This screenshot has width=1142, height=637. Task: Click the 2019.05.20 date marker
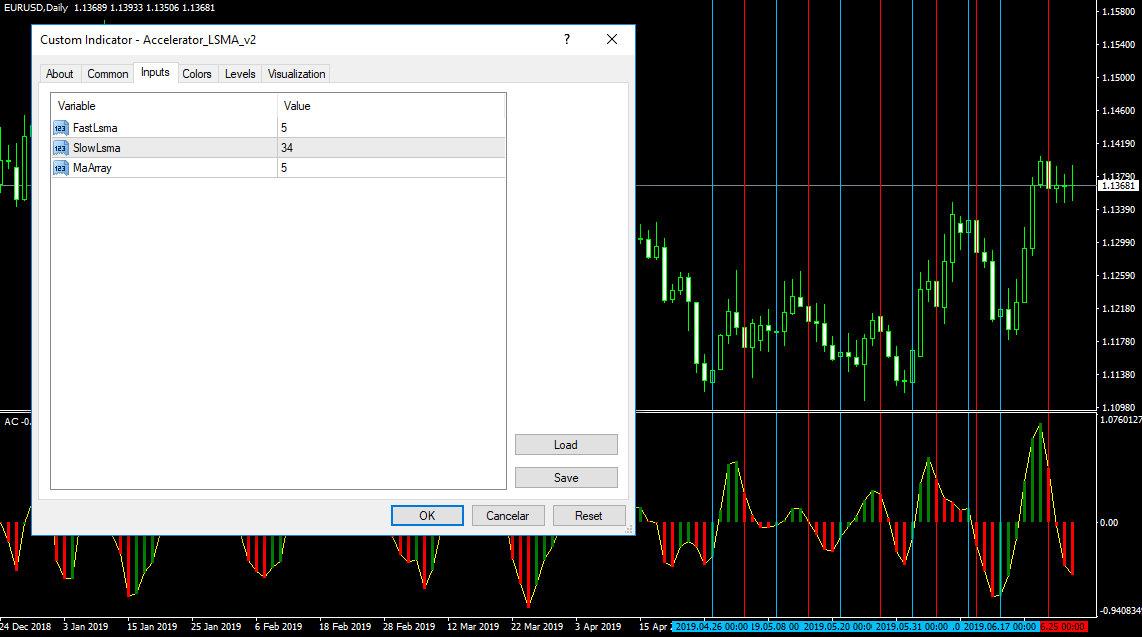[x=837, y=626]
